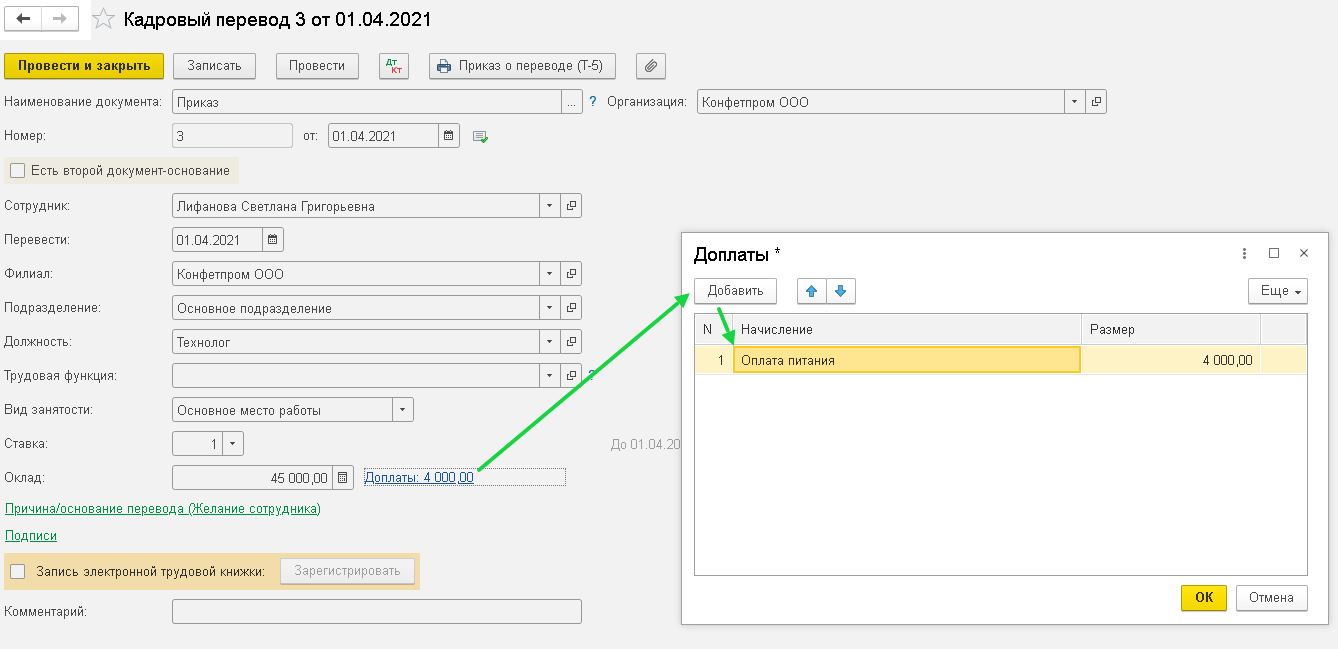Click the back navigation arrow
The width and height of the screenshot is (1338, 649).
tap(24, 19)
